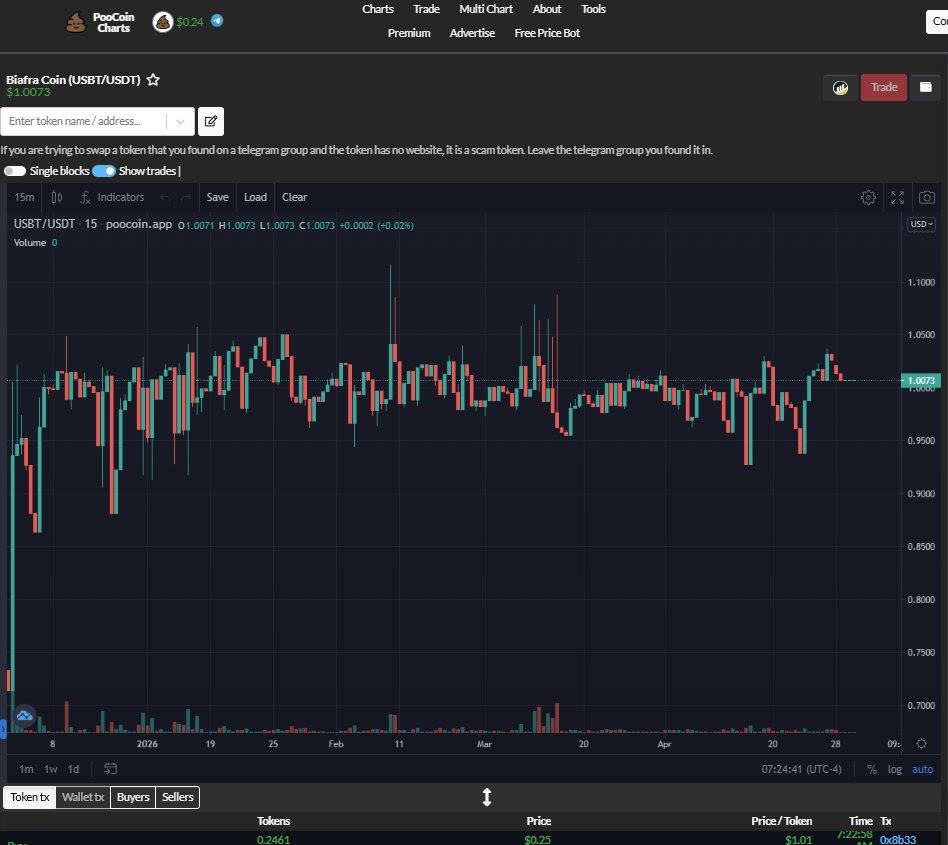Click the resize arrows below chart
948x845 pixels.
coord(487,798)
